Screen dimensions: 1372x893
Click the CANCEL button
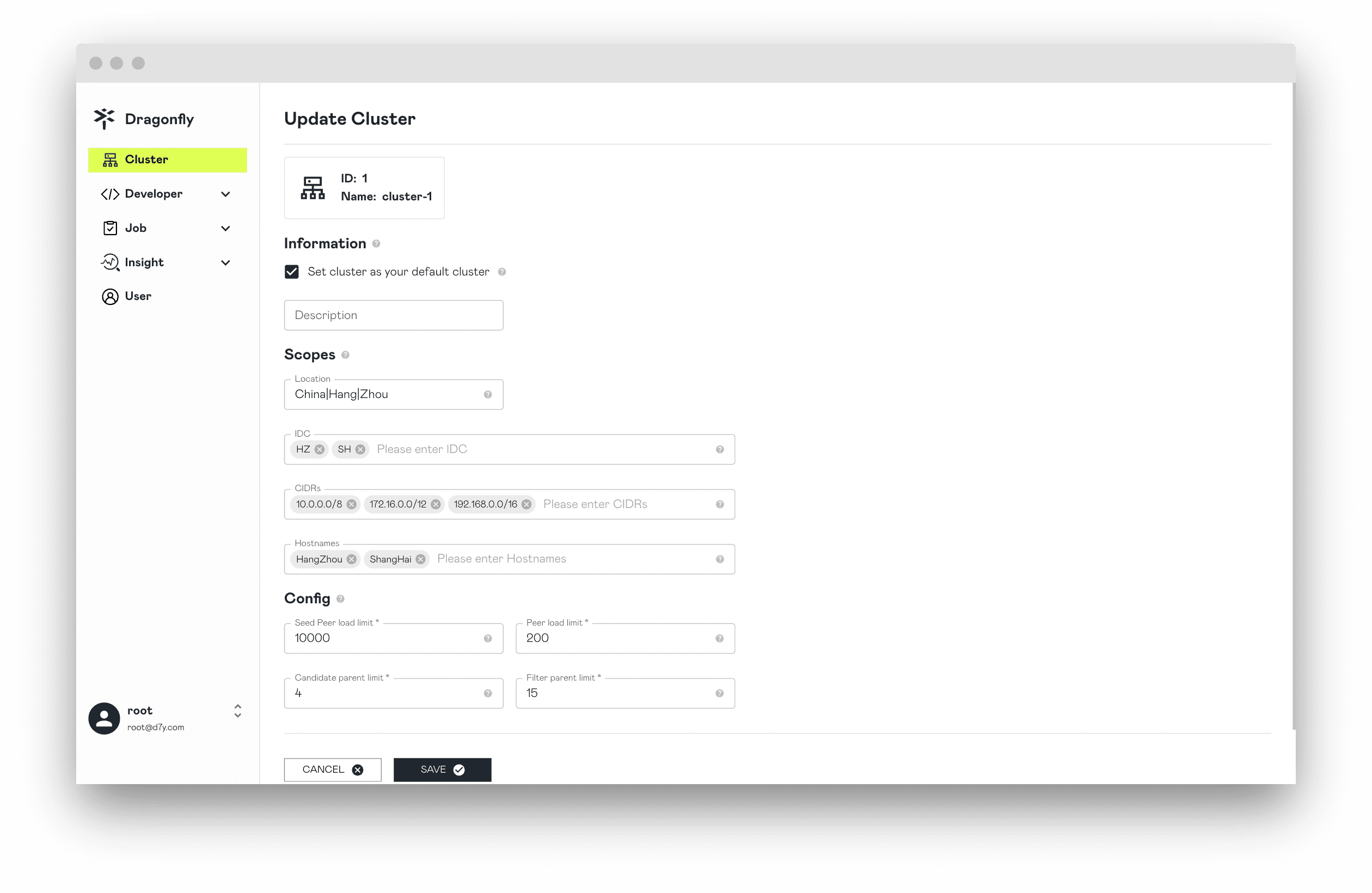(332, 769)
